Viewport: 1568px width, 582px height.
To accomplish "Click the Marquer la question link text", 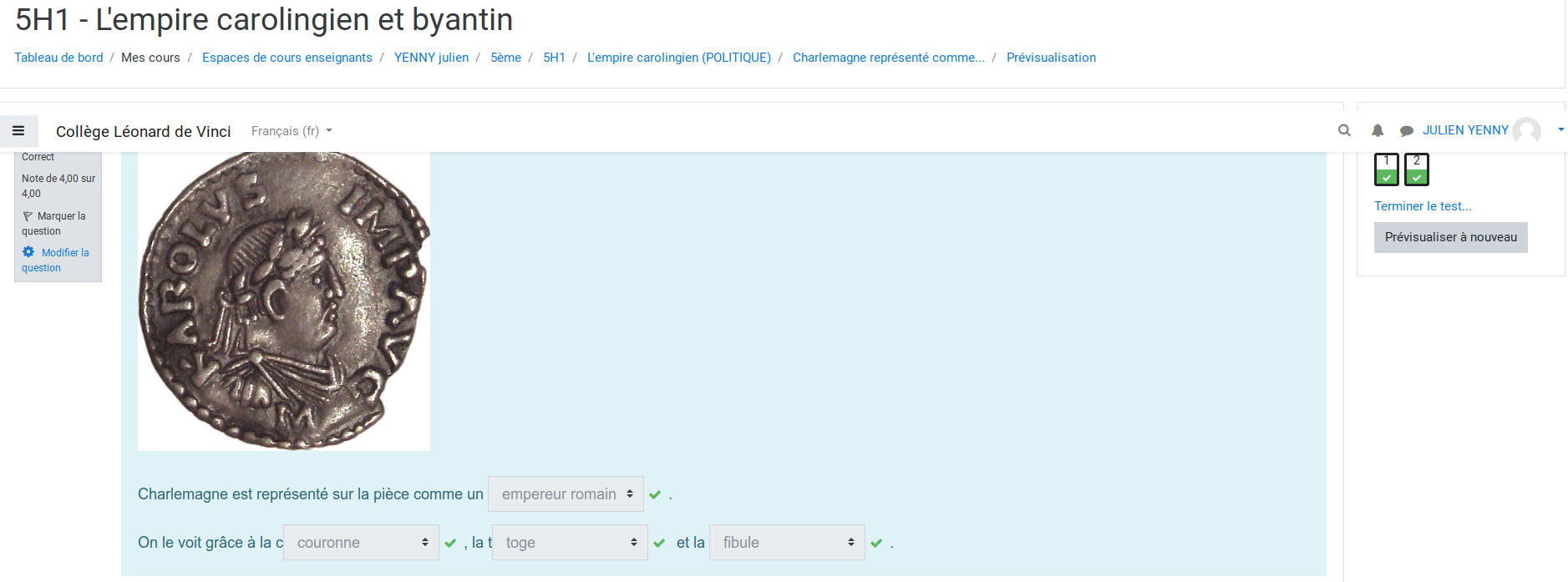I will pos(54,224).
